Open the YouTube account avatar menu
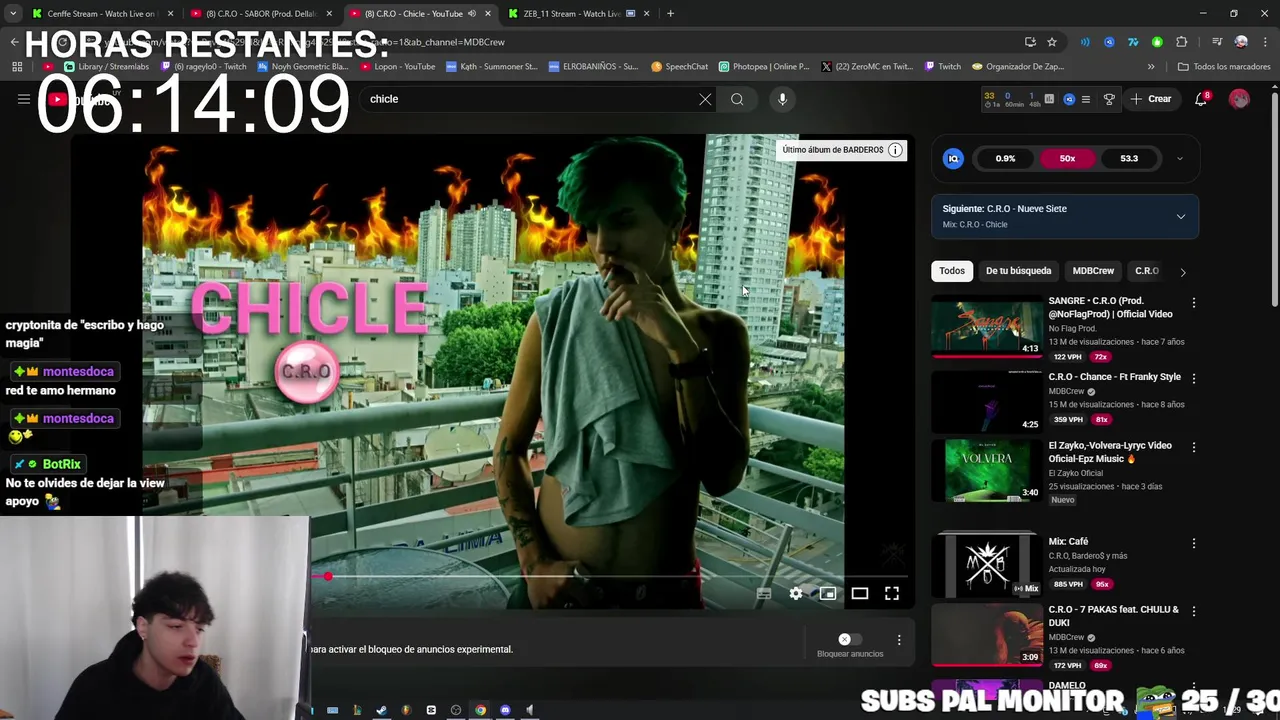This screenshot has height=720, width=1280. coord(1239,99)
